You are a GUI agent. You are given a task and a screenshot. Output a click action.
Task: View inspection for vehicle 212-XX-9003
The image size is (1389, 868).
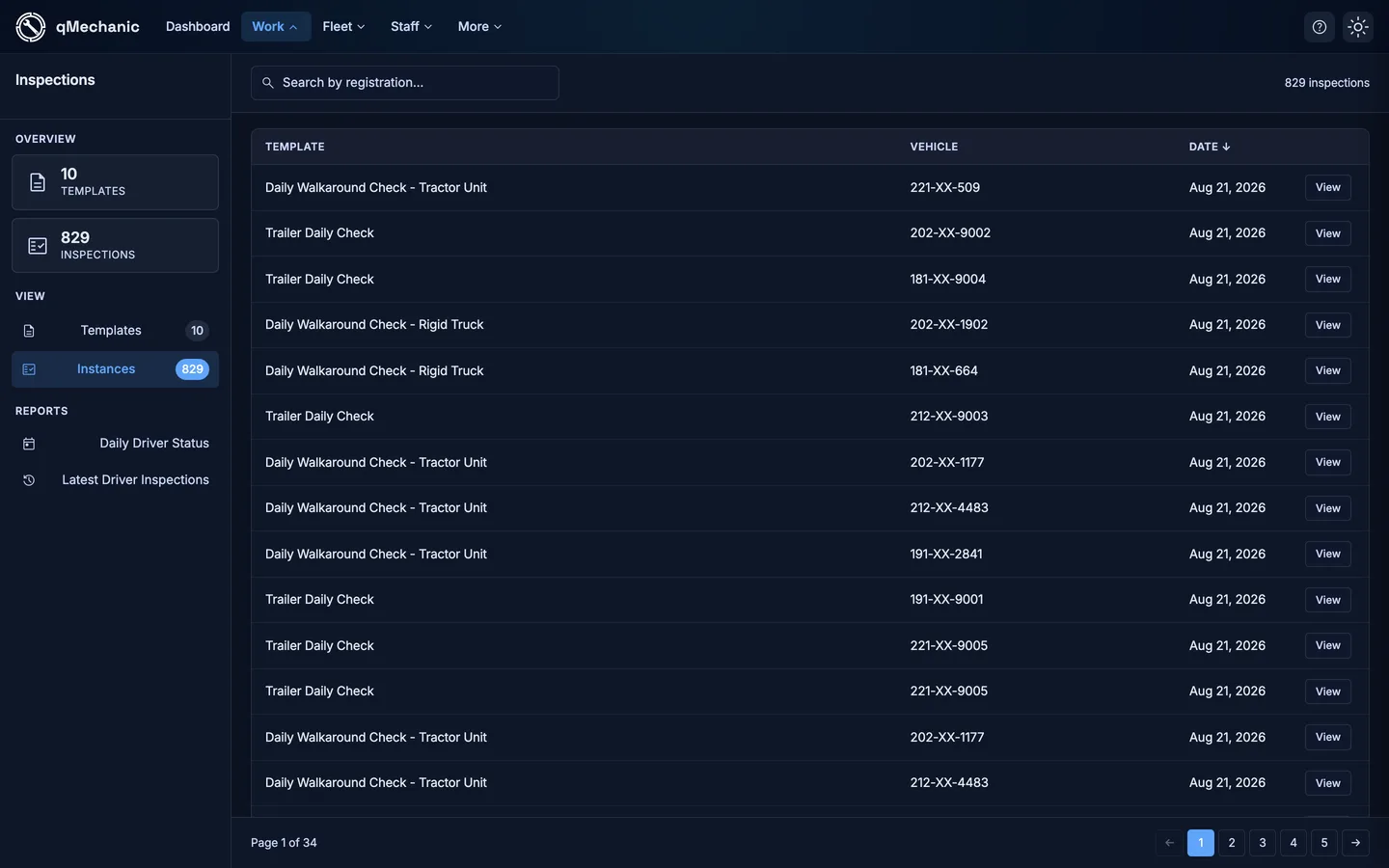coord(1327,417)
